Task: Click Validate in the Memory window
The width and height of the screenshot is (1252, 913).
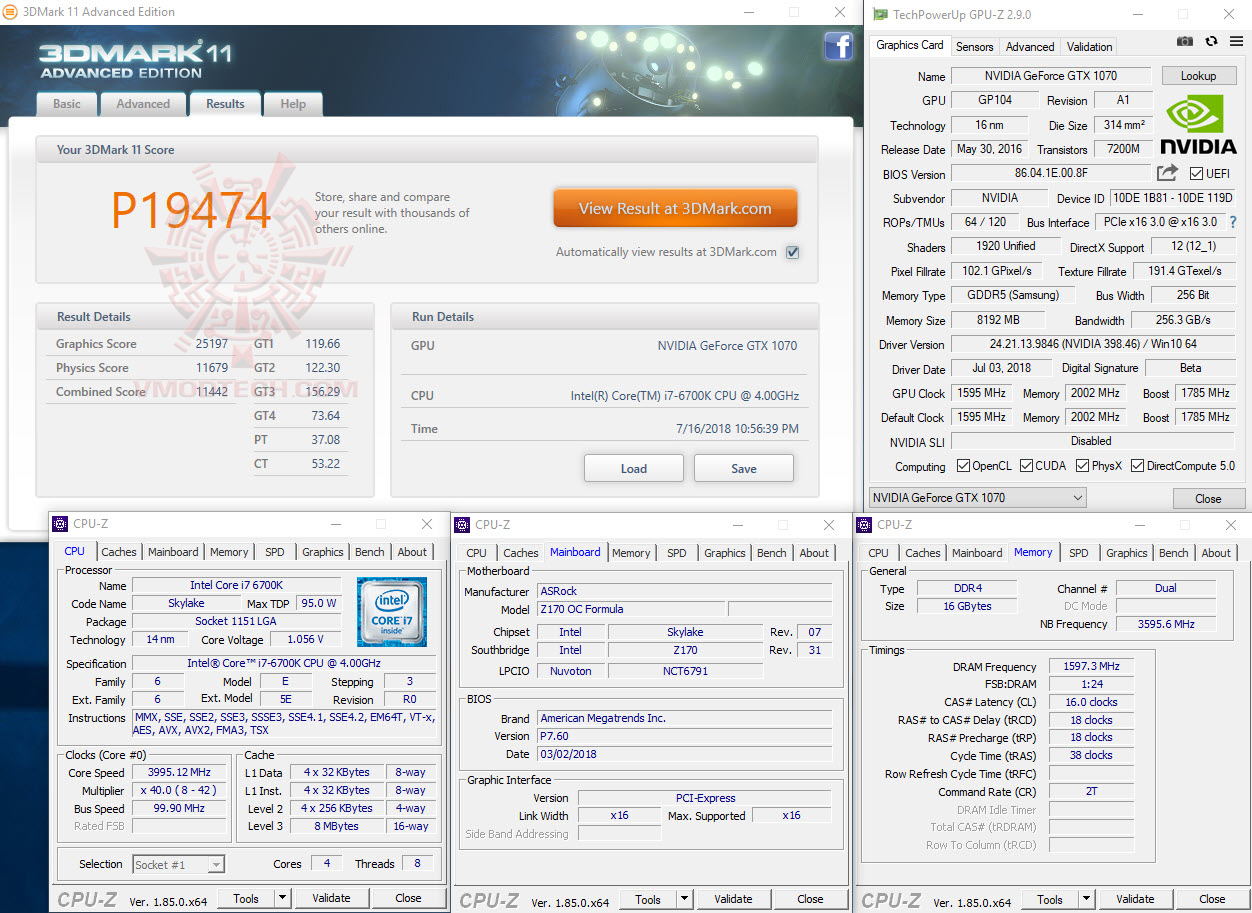Action: click(1135, 899)
